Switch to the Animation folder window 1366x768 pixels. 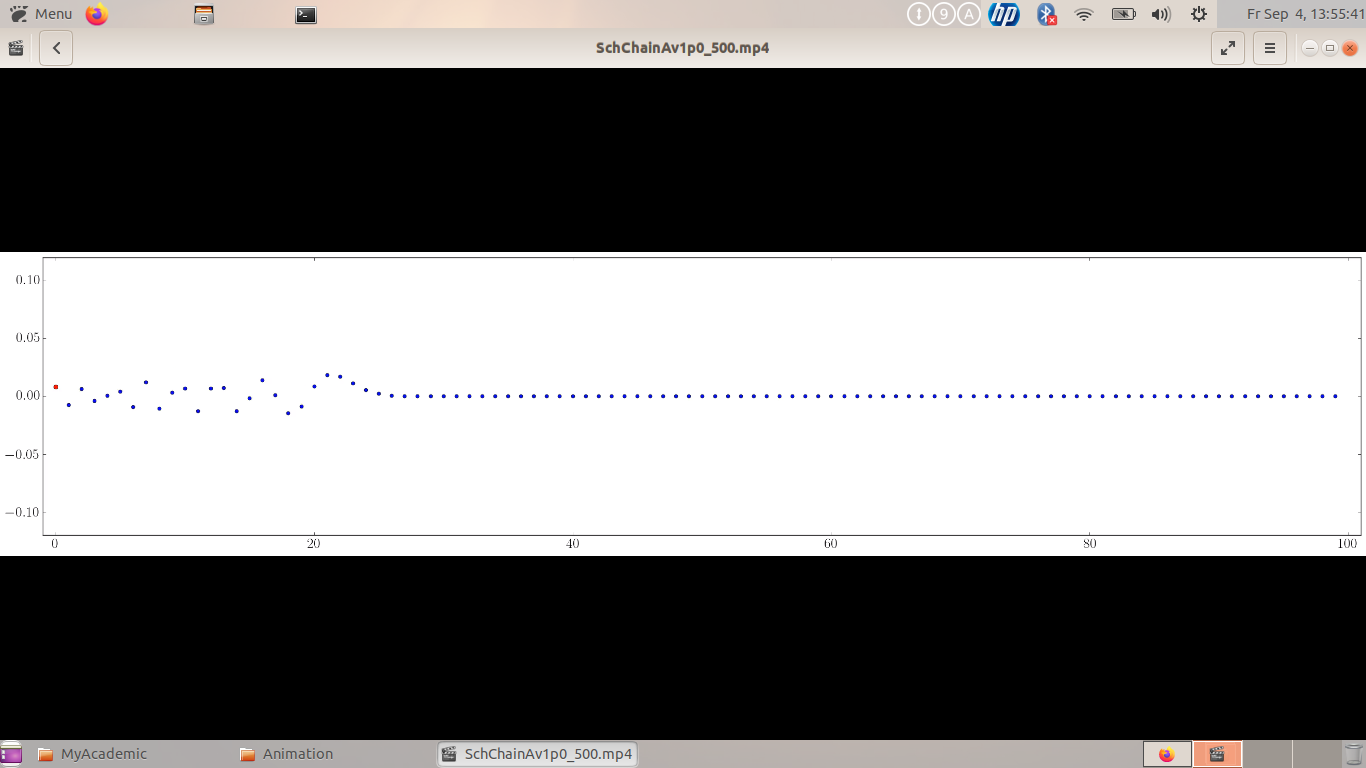286,754
